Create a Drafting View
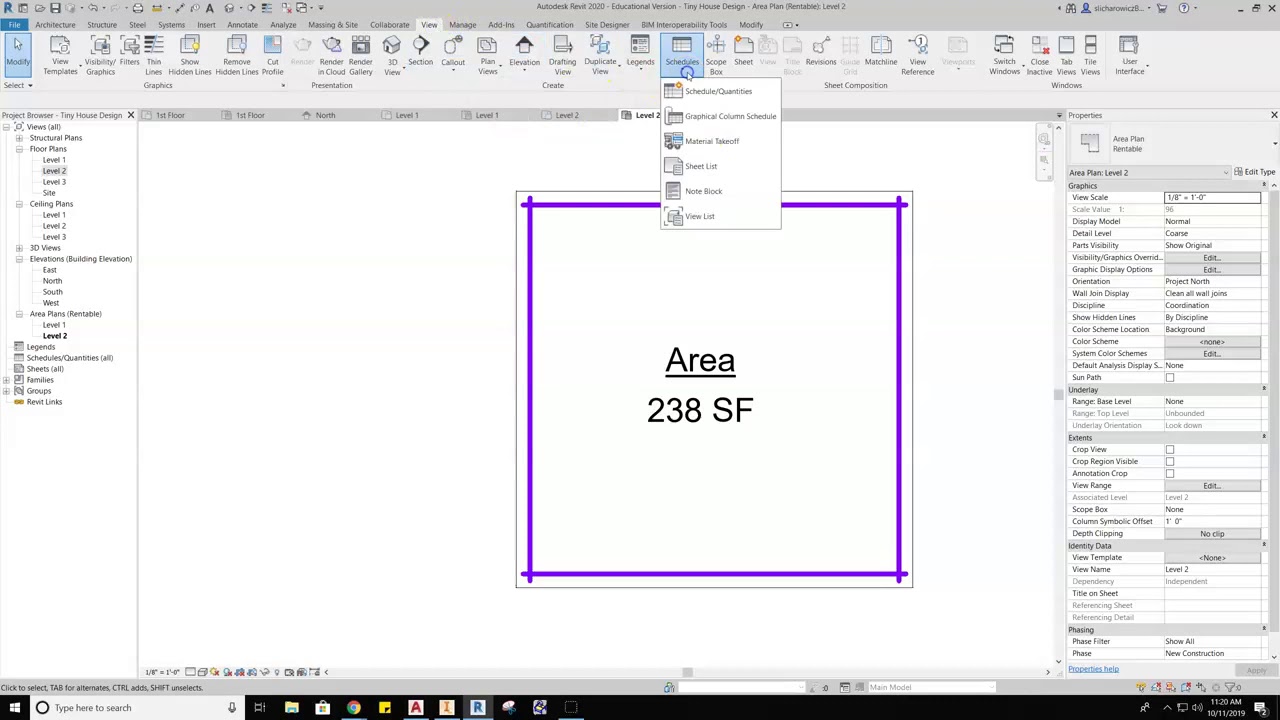The height and width of the screenshot is (720, 1280). pyautogui.click(x=562, y=55)
